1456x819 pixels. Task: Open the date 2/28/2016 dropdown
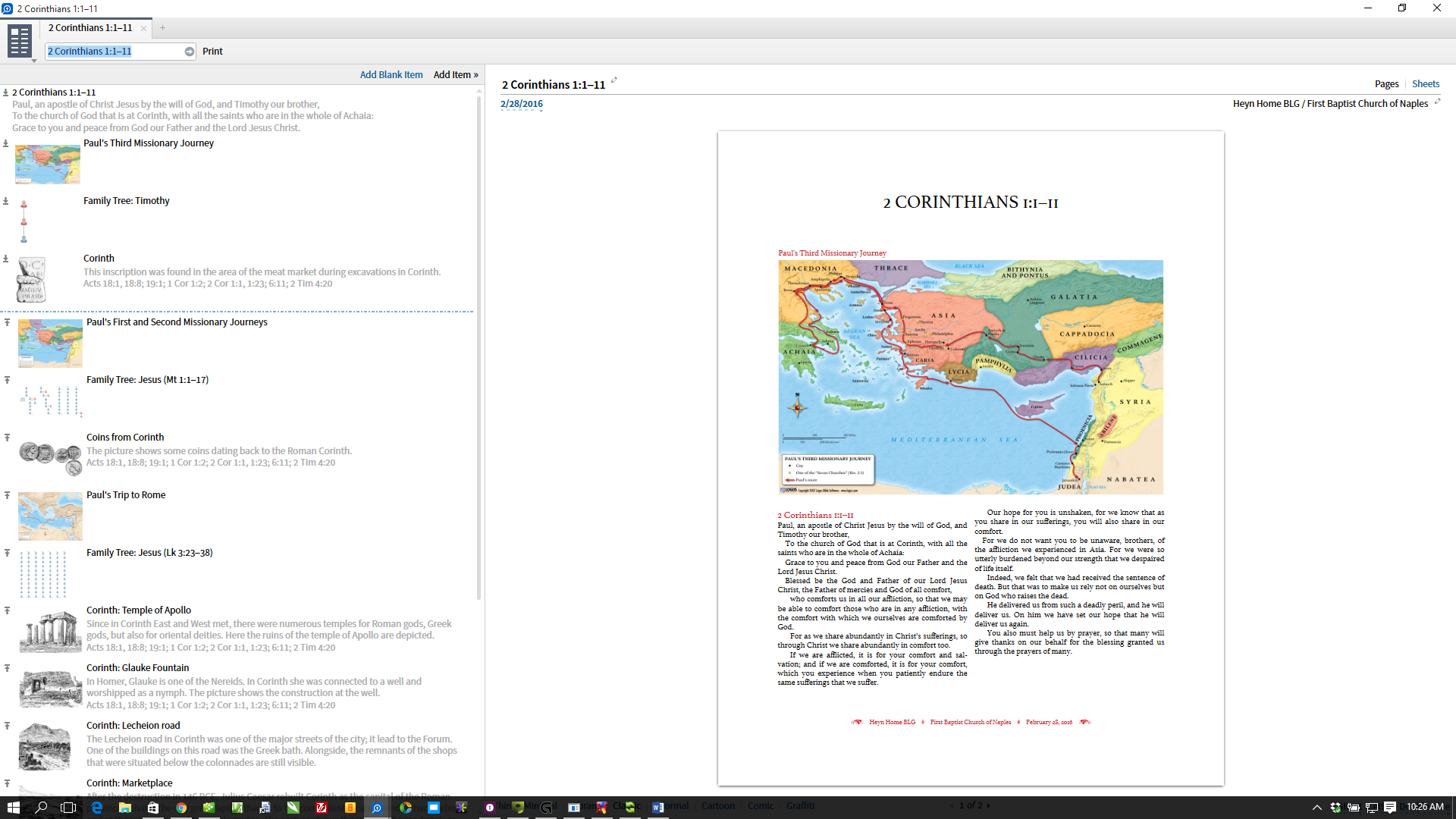point(522,105)
